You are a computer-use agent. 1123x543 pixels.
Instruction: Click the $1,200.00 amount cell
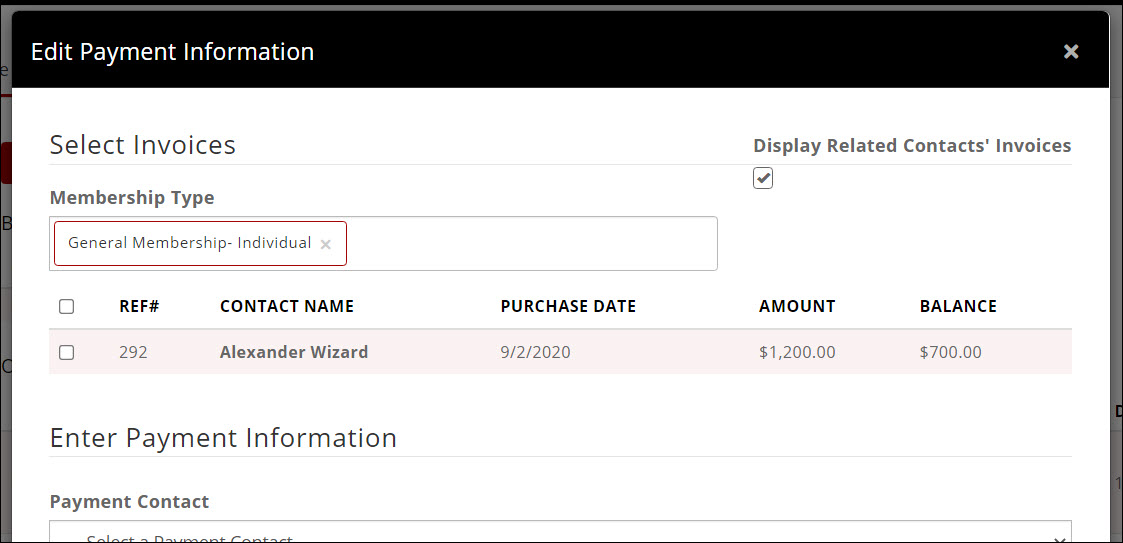[x=797, y=352]
